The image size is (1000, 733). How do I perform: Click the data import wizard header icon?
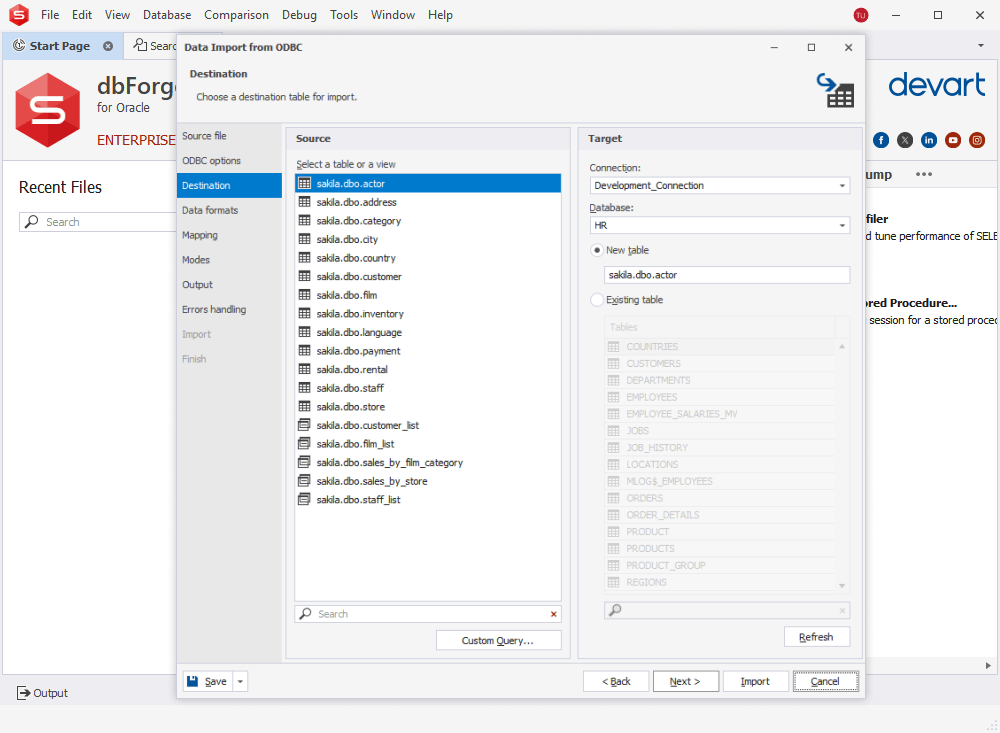pos(835,91)
